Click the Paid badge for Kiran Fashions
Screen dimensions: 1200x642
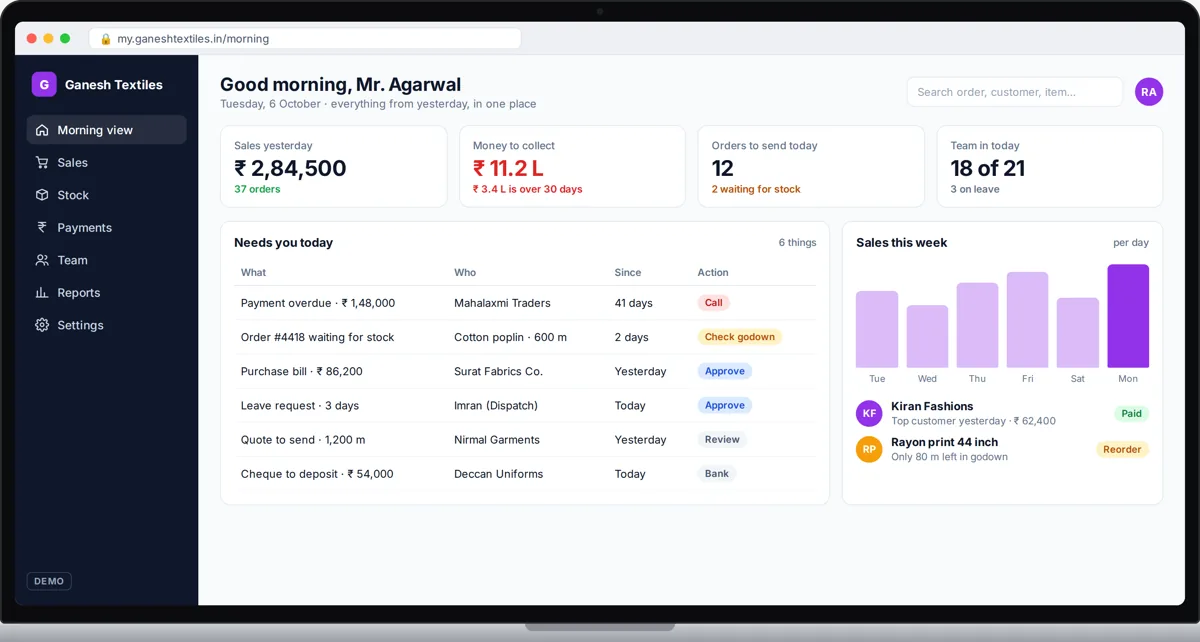1132,413
